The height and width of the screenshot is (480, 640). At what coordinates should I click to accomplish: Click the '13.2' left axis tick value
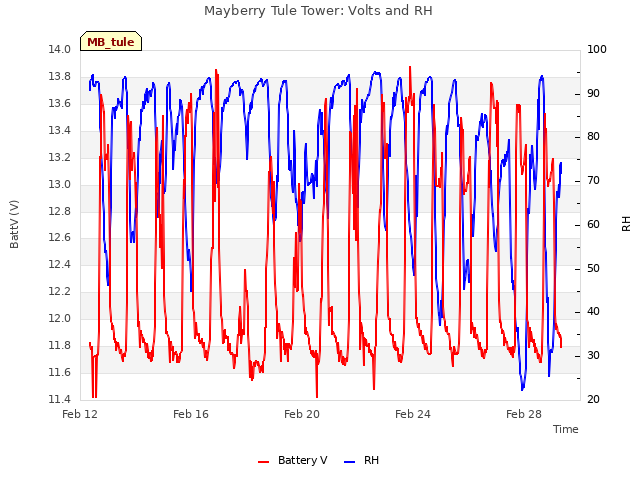pos(59,158)
